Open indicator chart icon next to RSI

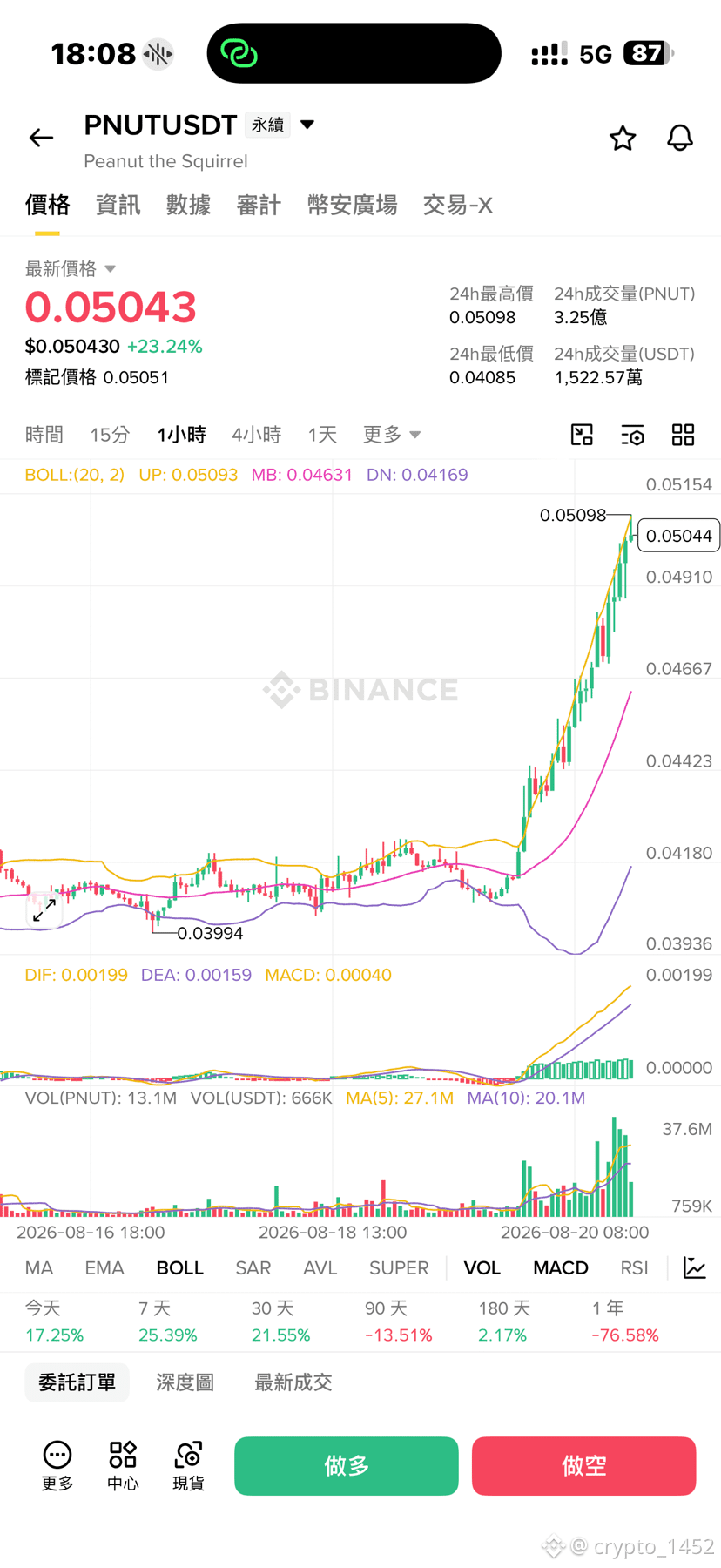694,1267
